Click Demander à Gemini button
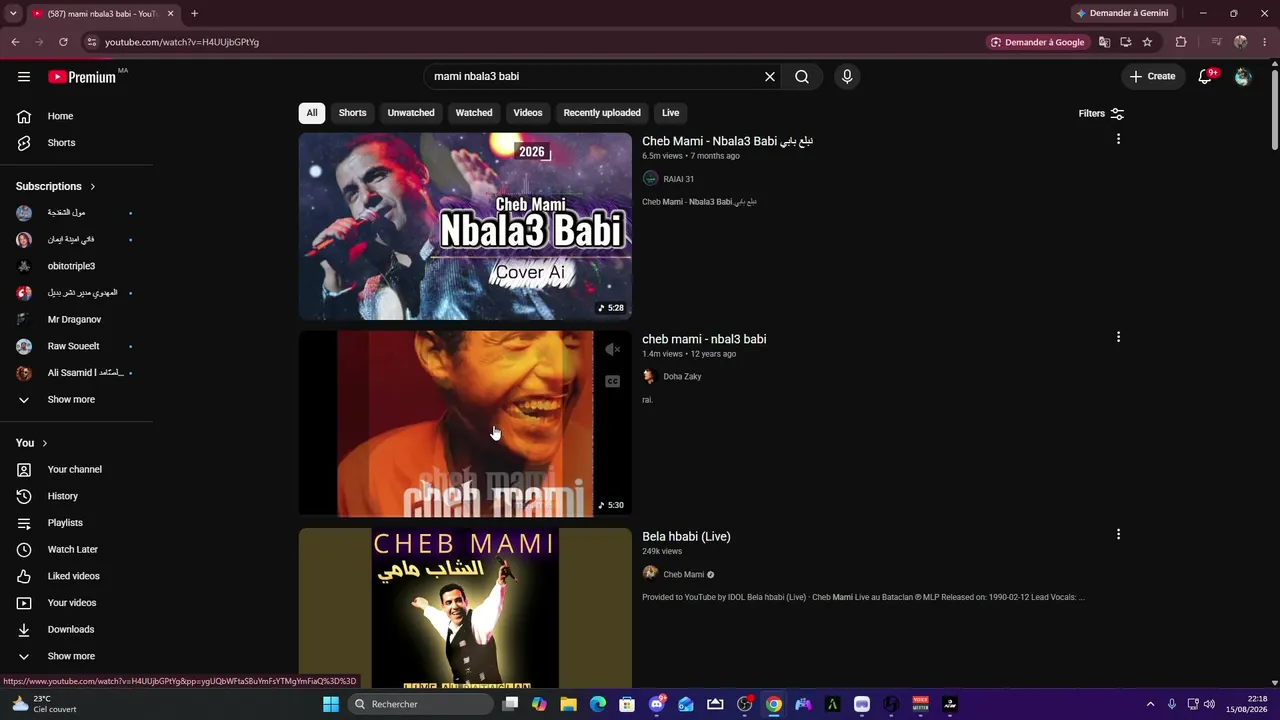This screenshot has width=1280, height=720. click(1122, 13)
